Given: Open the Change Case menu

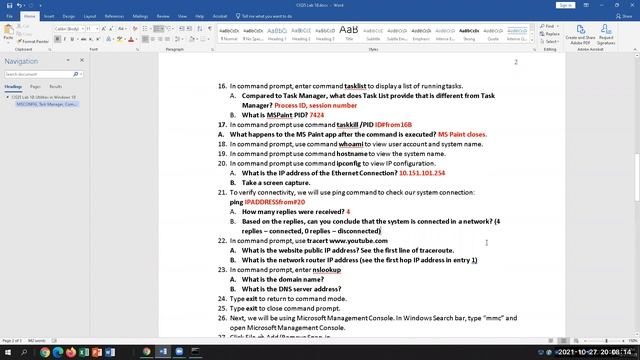Looking at the screenshot, I should click(122, 29).
